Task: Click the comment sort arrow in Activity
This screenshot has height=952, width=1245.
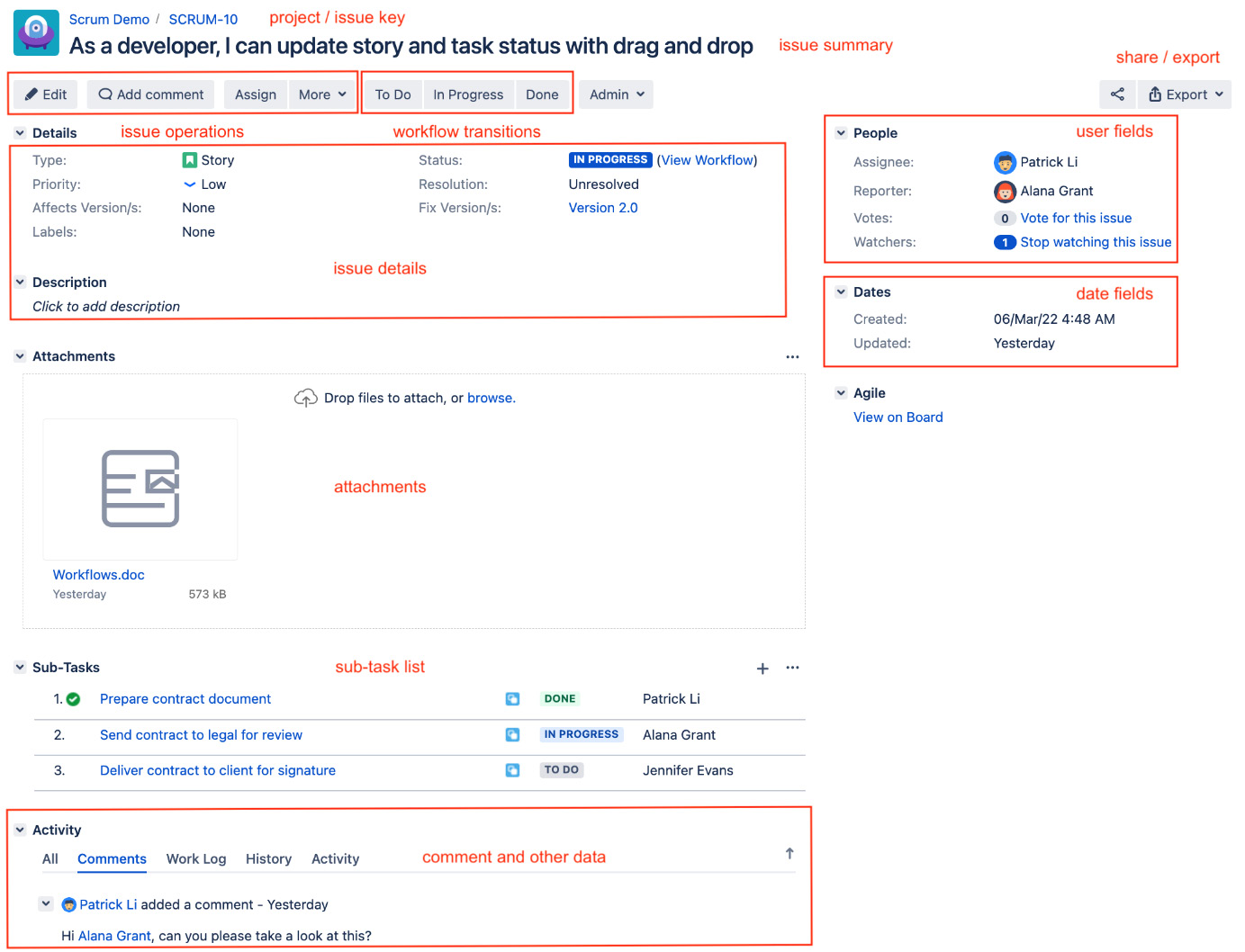Action: (x=789, y=852)
